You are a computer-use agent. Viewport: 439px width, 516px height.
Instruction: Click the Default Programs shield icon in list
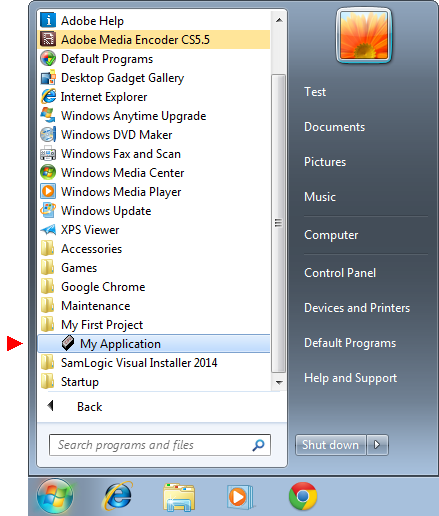[x=48, y=58]
